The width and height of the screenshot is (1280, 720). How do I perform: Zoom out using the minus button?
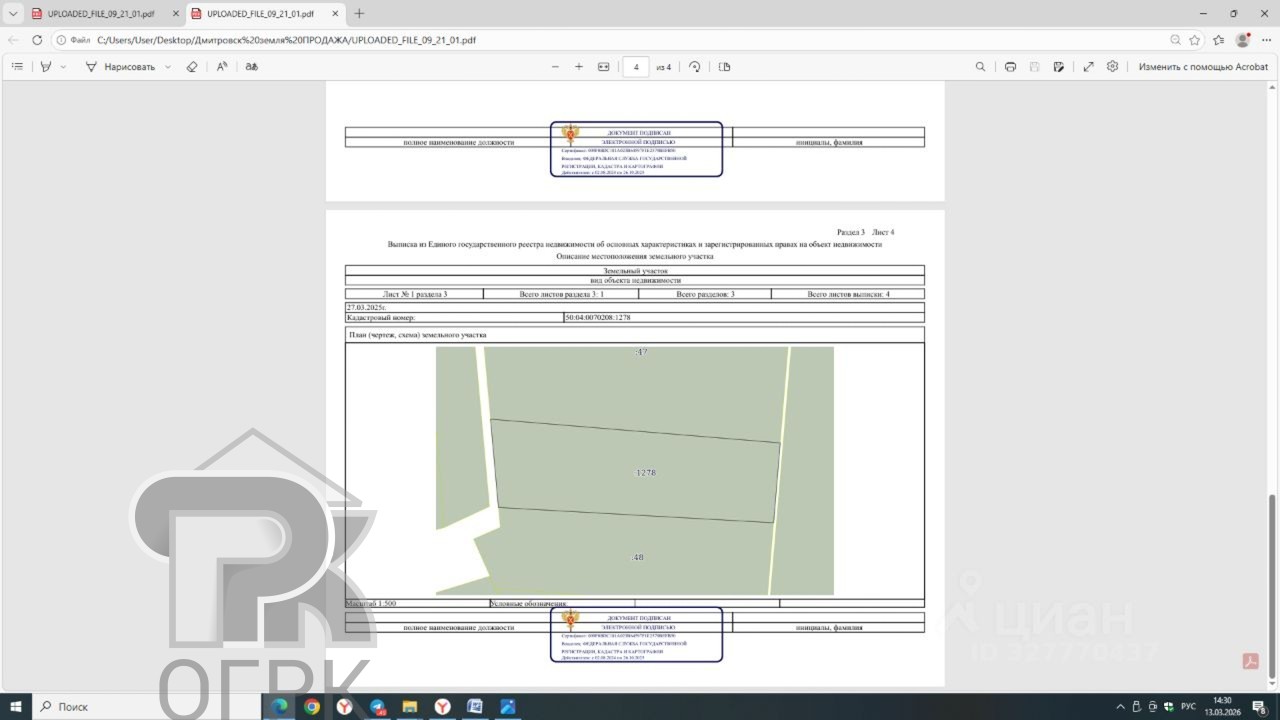click(x=556, y=67)
